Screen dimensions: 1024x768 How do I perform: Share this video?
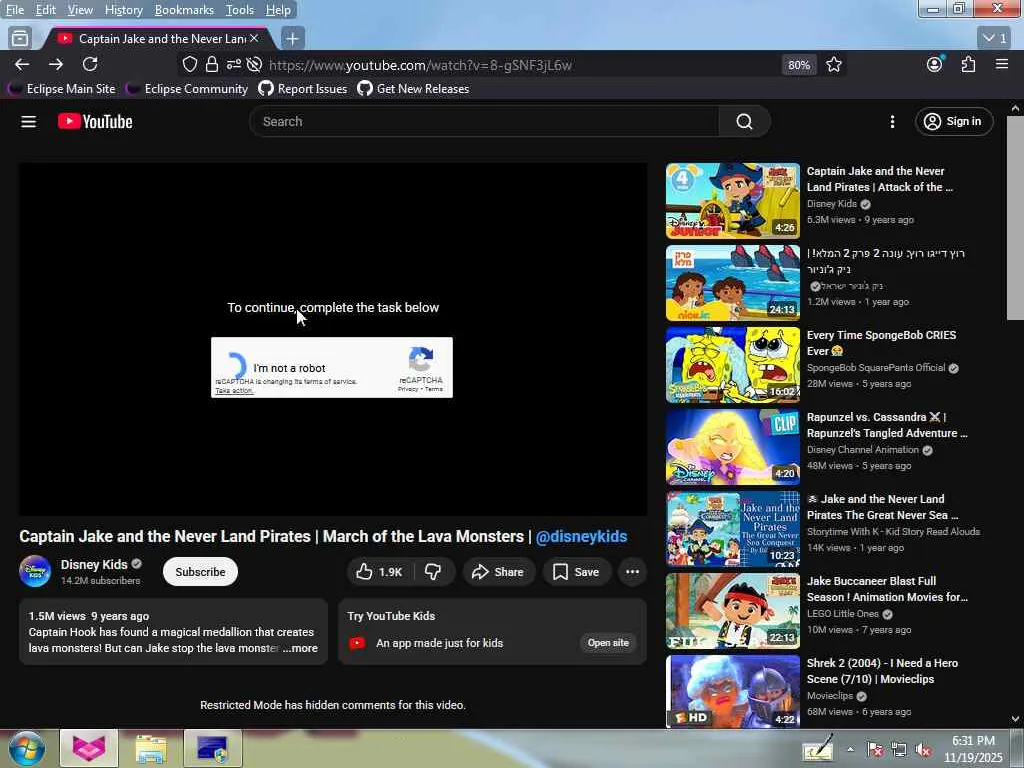tap(498, 572)
